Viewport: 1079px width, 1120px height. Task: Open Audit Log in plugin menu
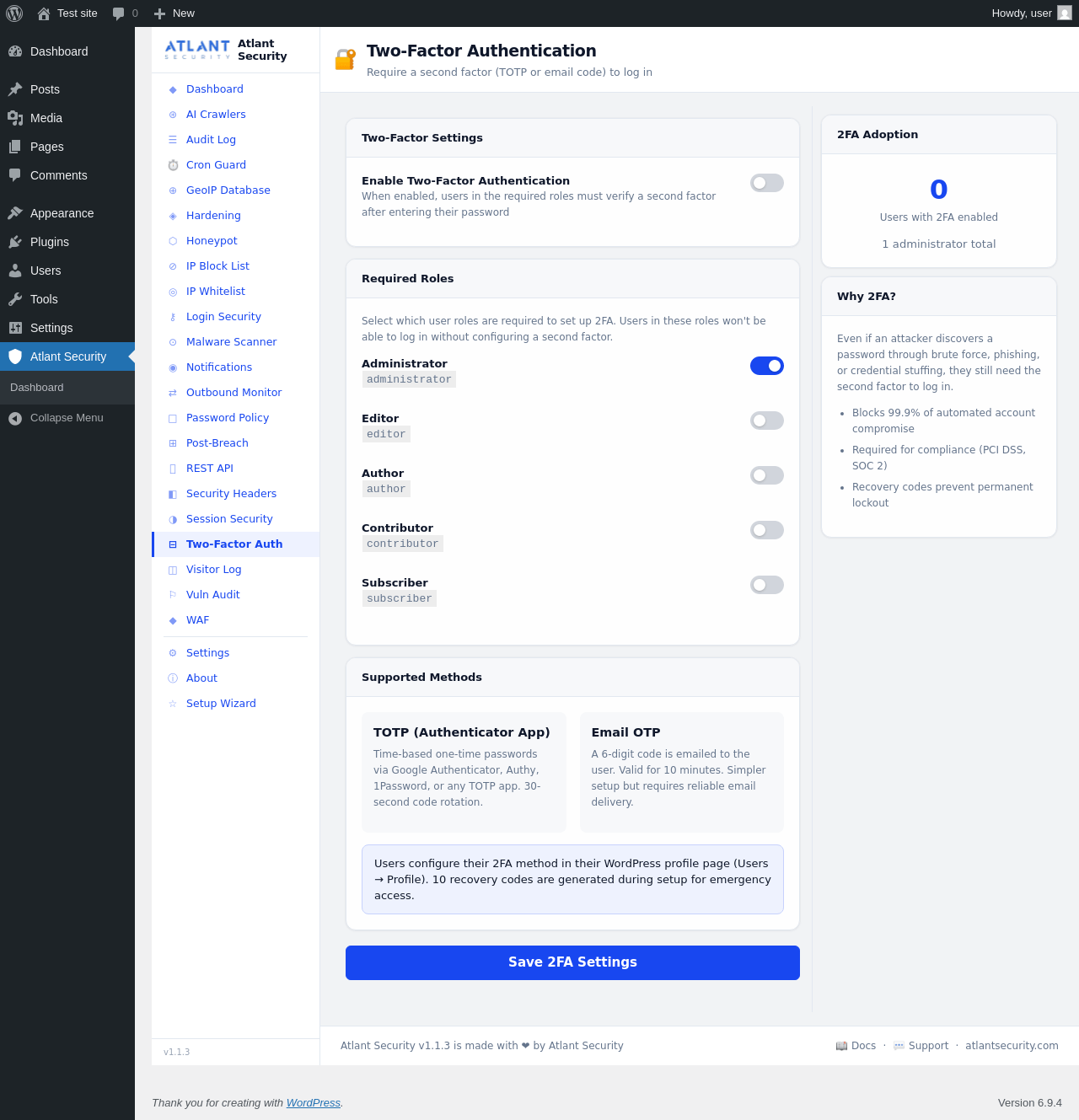tap(235, 140)
